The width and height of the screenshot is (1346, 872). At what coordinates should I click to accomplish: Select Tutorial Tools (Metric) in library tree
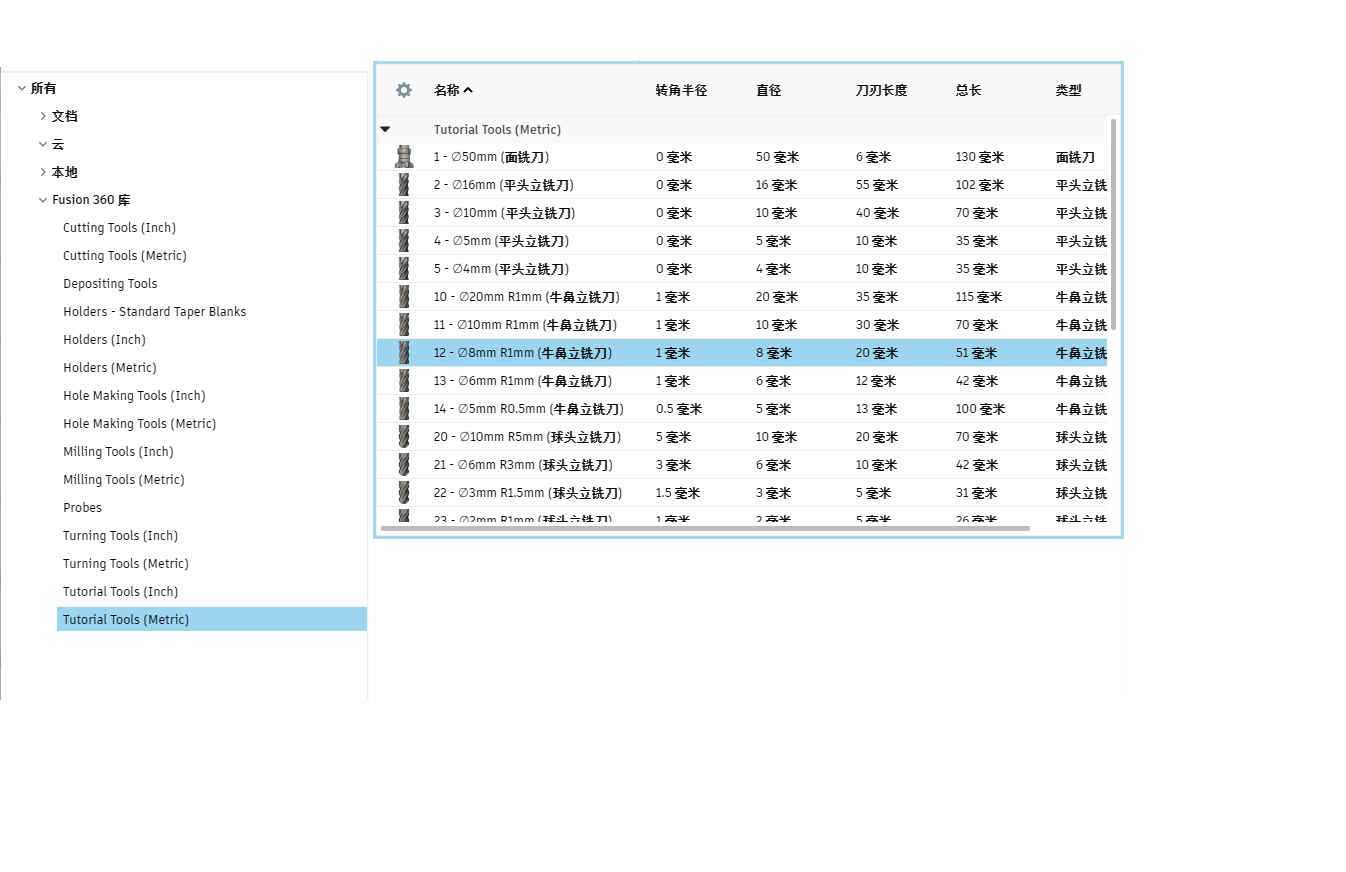pyautogui.click(x=212, y=619)
